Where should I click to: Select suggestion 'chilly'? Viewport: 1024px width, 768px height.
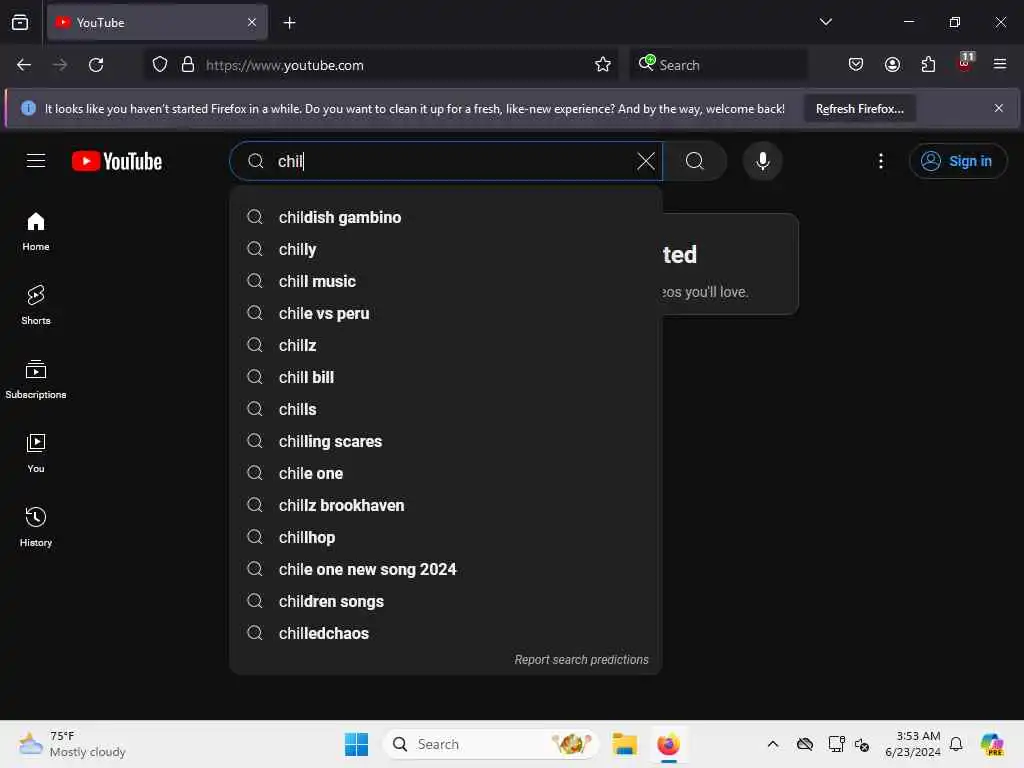coord(446,249)
